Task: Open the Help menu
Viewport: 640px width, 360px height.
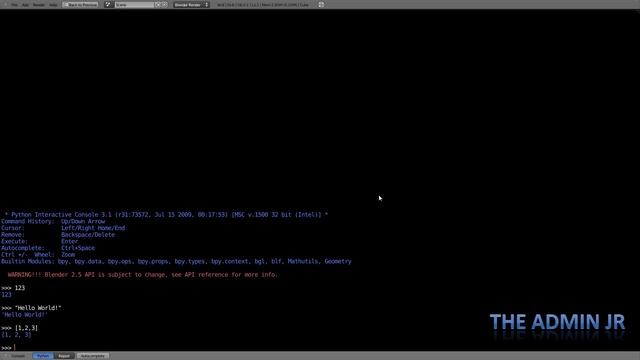Action: pyautogui.click(x=53, y=5)
